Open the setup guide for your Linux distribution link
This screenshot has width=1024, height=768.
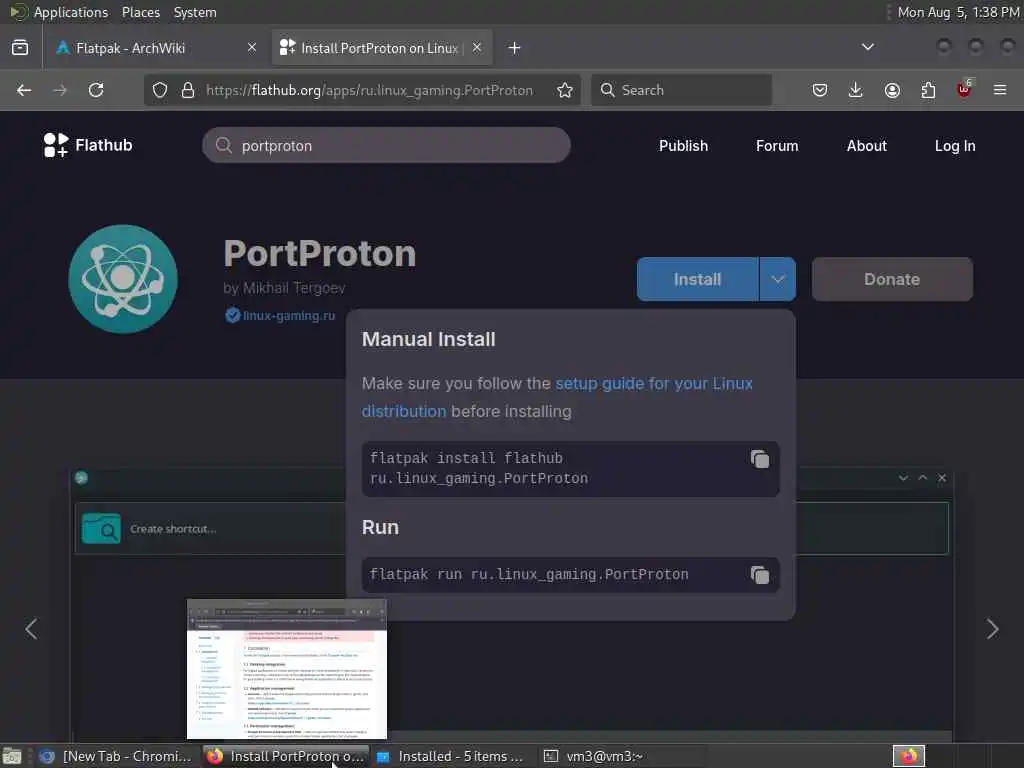(x=557, y=397)
